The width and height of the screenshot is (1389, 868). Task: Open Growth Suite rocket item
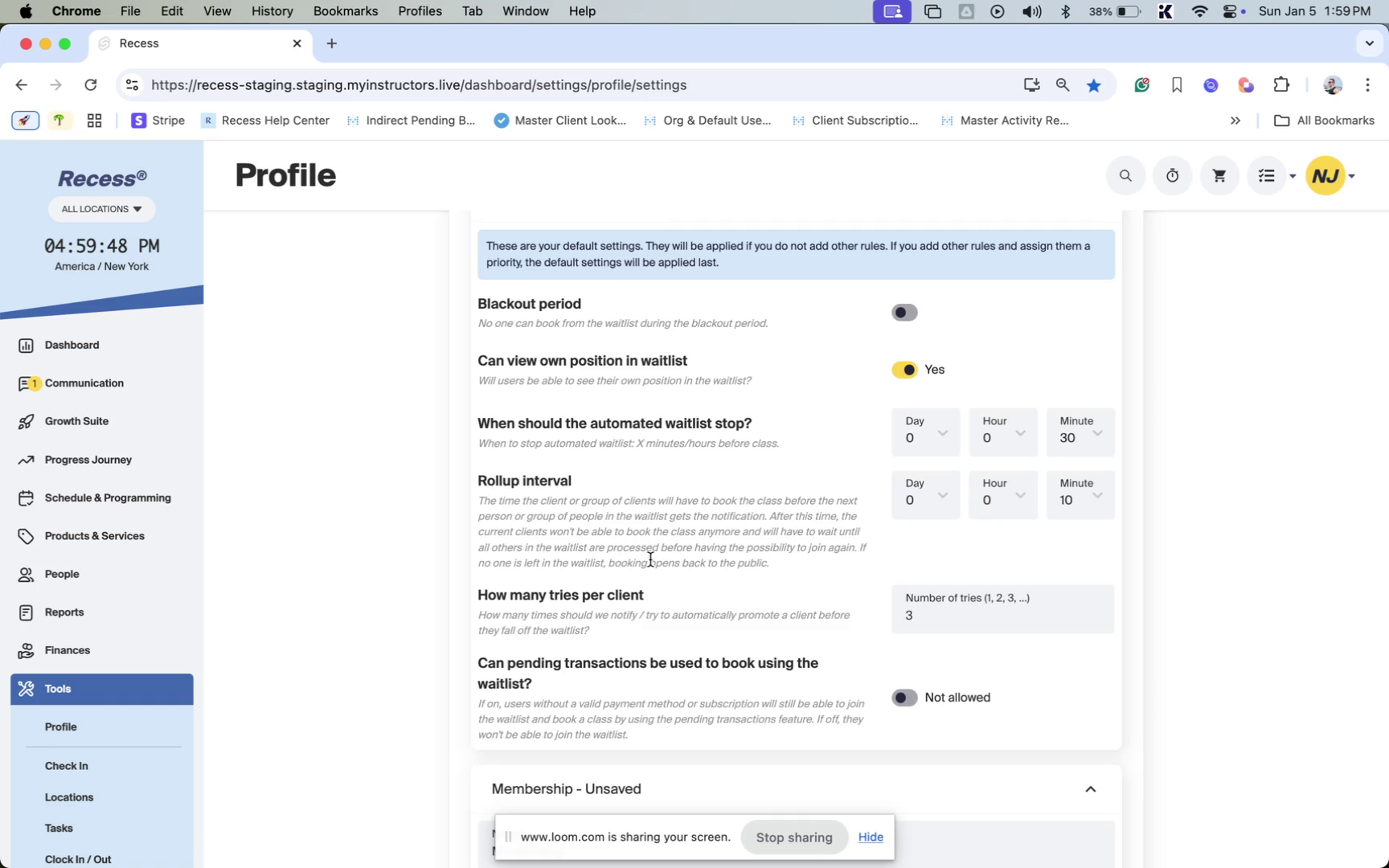tap(76, 421)
